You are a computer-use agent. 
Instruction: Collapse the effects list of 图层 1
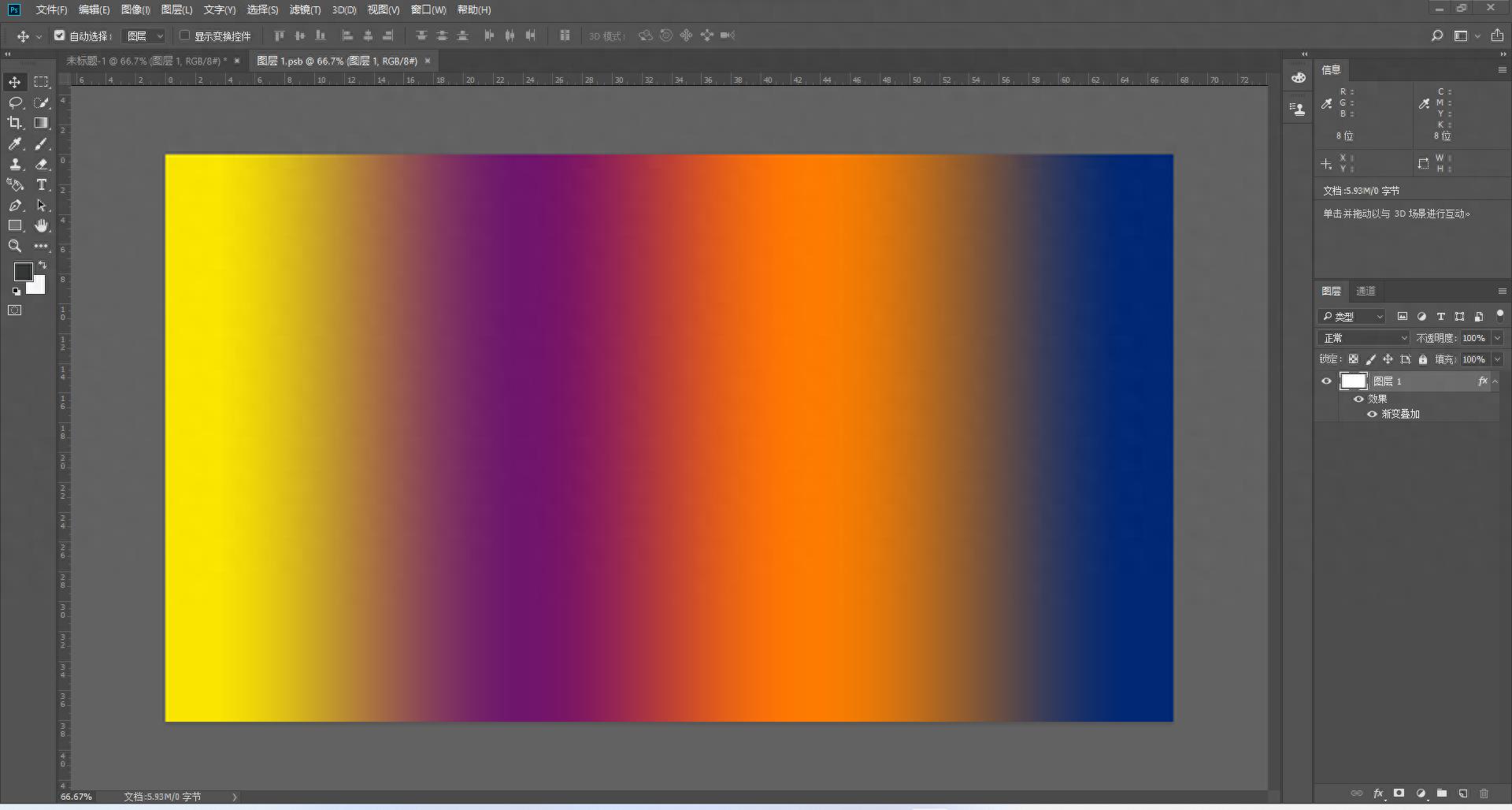(1495, 381)
